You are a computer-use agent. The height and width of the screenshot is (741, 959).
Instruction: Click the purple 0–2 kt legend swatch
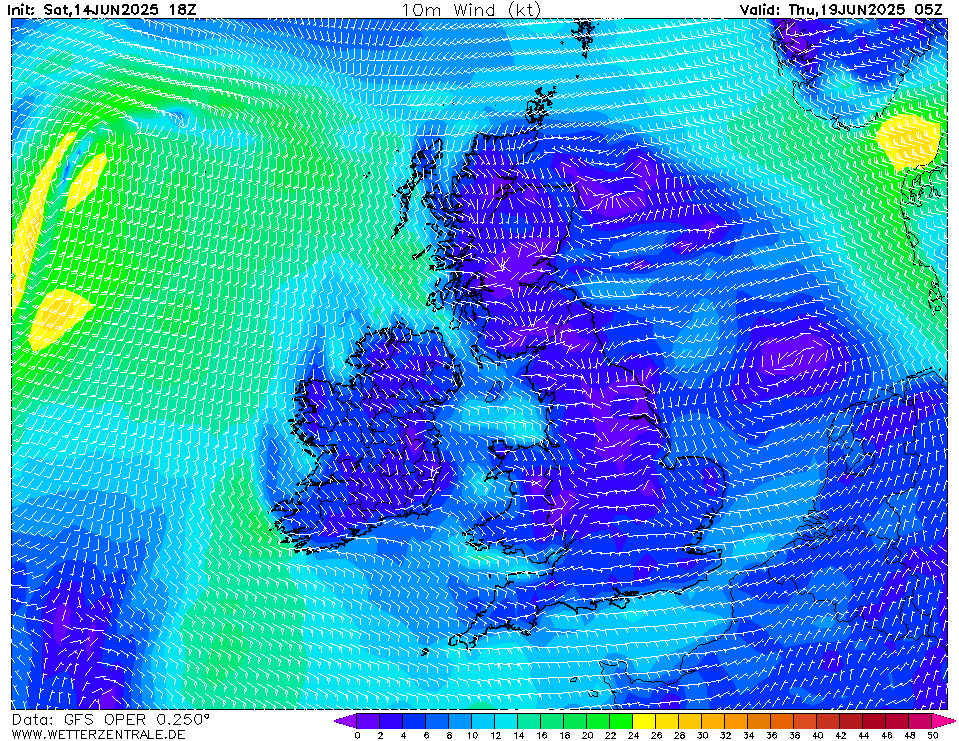pos(368,721)
